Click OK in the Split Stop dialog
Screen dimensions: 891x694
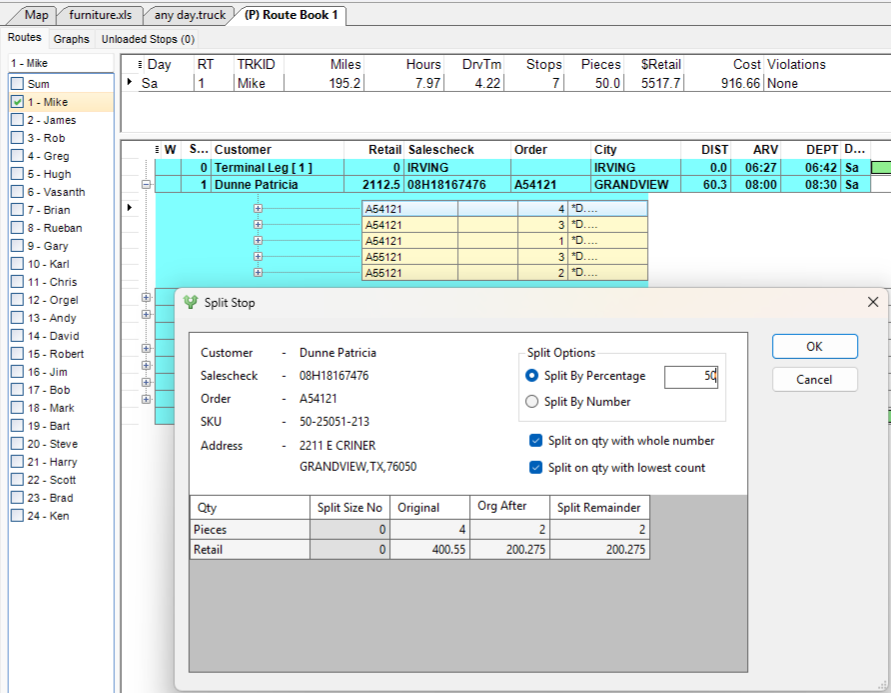[814, 346]
